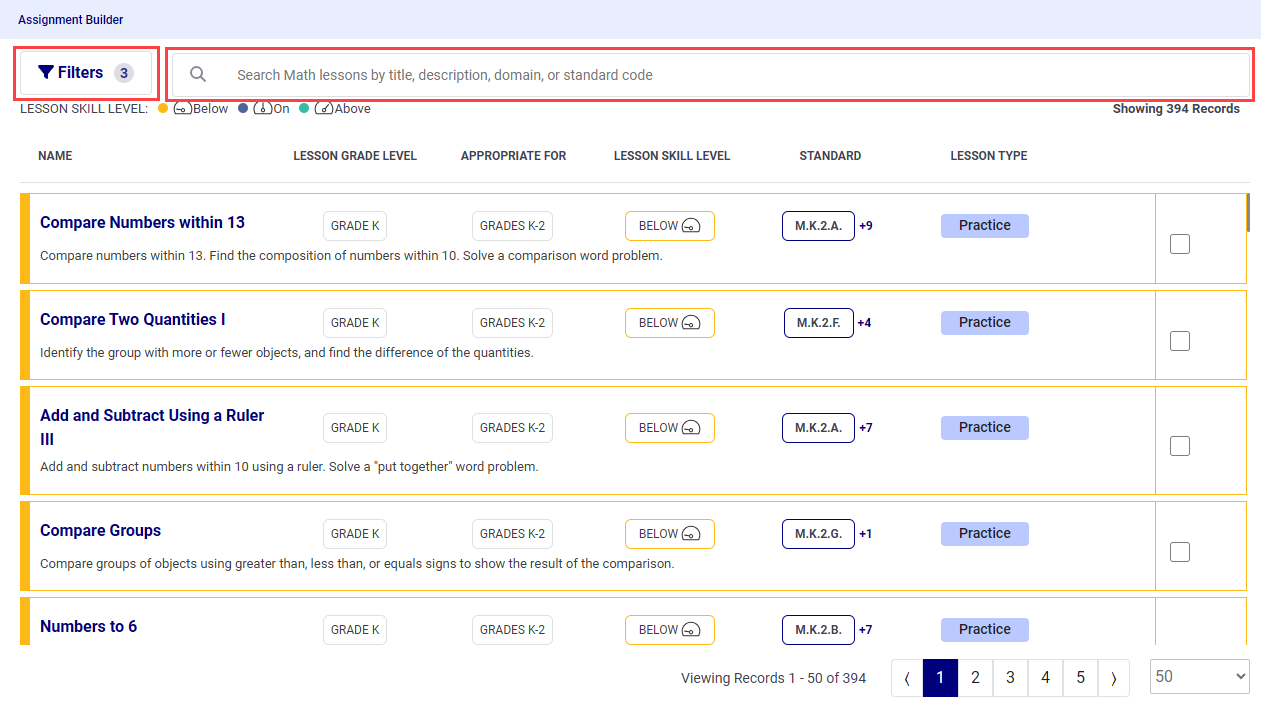
Task: Go to page 3 of the results
Action: (1010, 677)
